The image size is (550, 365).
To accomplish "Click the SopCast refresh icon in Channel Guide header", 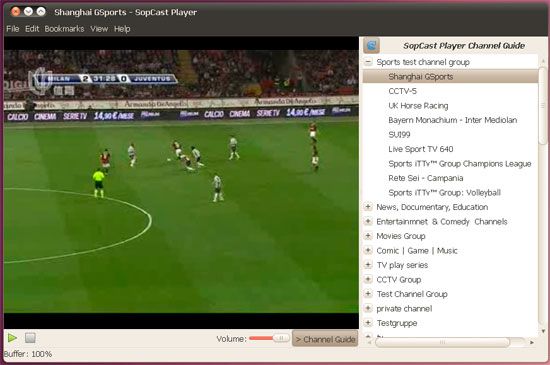I will tap(371, 46).
